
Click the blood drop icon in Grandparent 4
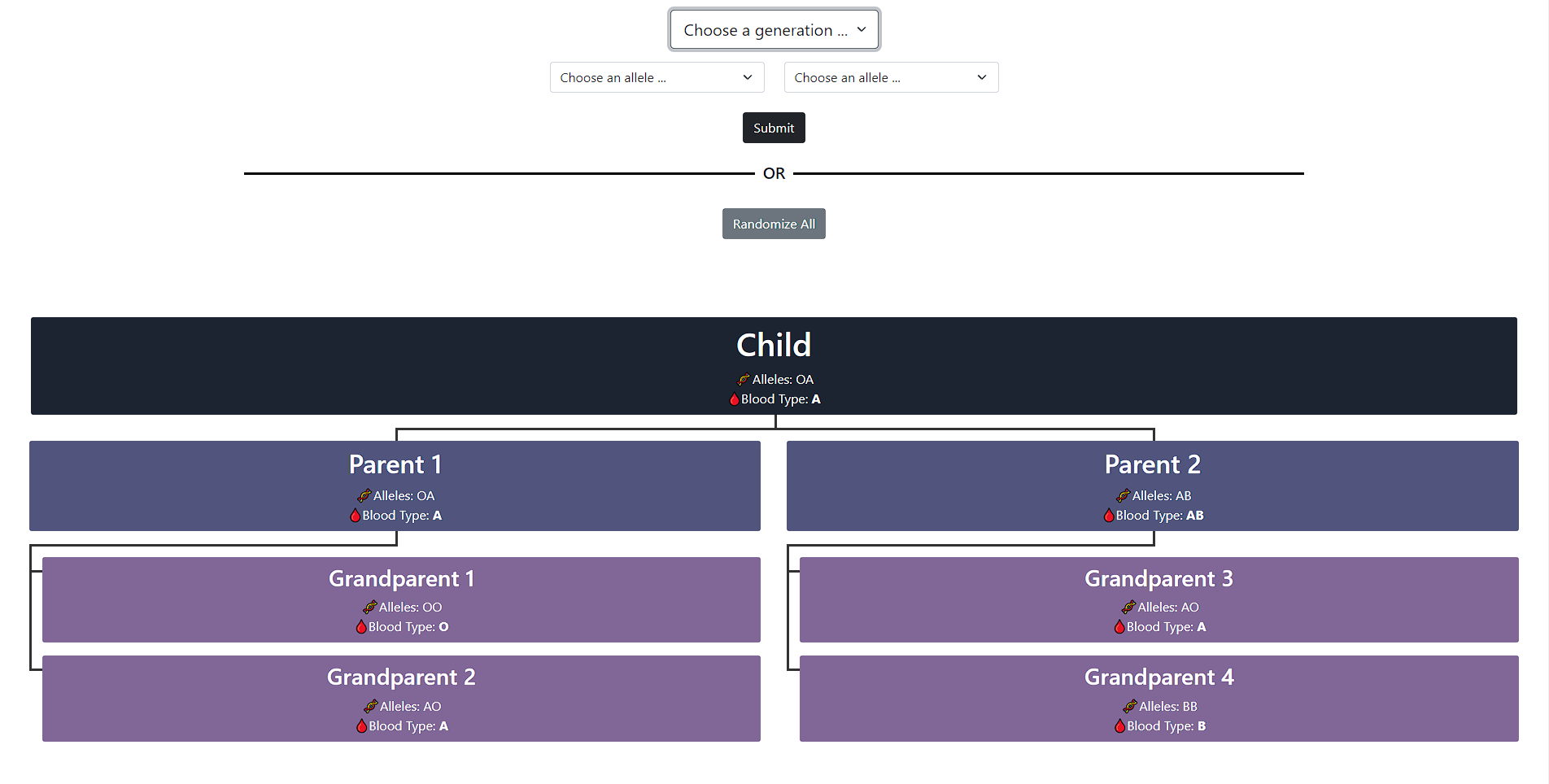coord(1119,726)
